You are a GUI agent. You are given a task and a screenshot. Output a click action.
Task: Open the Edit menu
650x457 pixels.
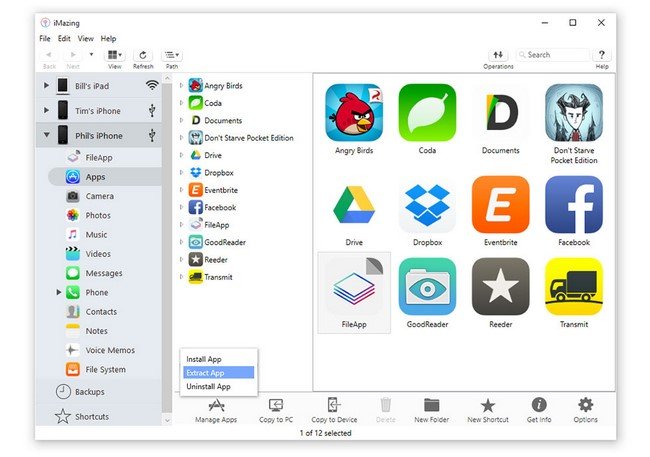64,39
